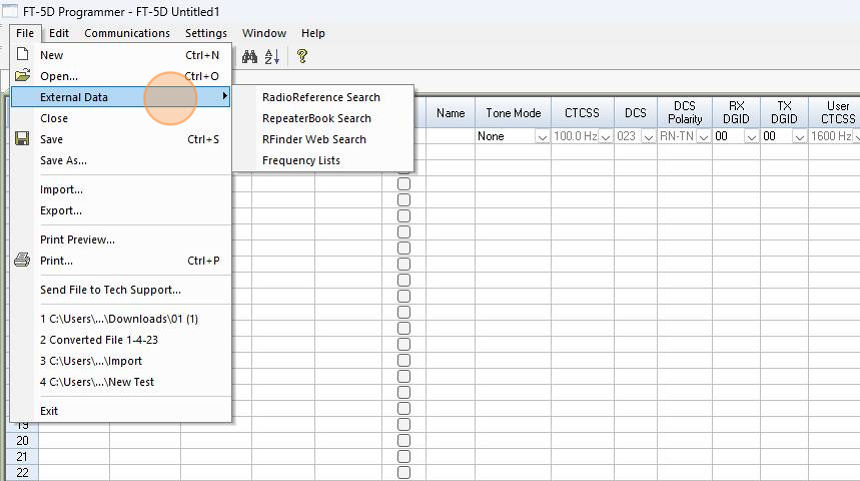Select Import... in File menu
The height and width of the screenshot is (481, 860).
tap(121, 189)
